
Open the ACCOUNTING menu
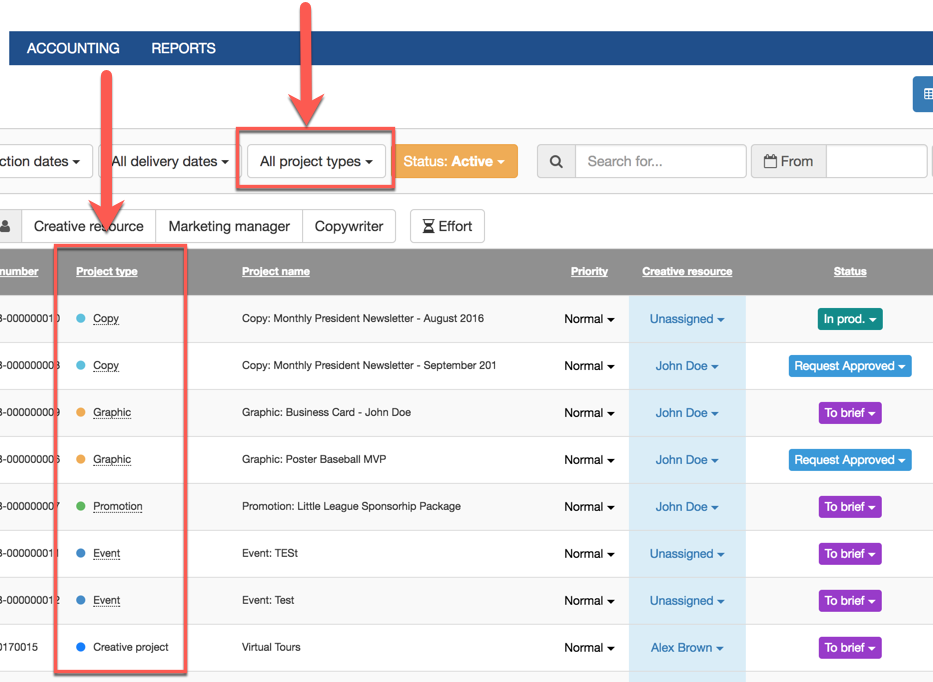click(73, 48)
